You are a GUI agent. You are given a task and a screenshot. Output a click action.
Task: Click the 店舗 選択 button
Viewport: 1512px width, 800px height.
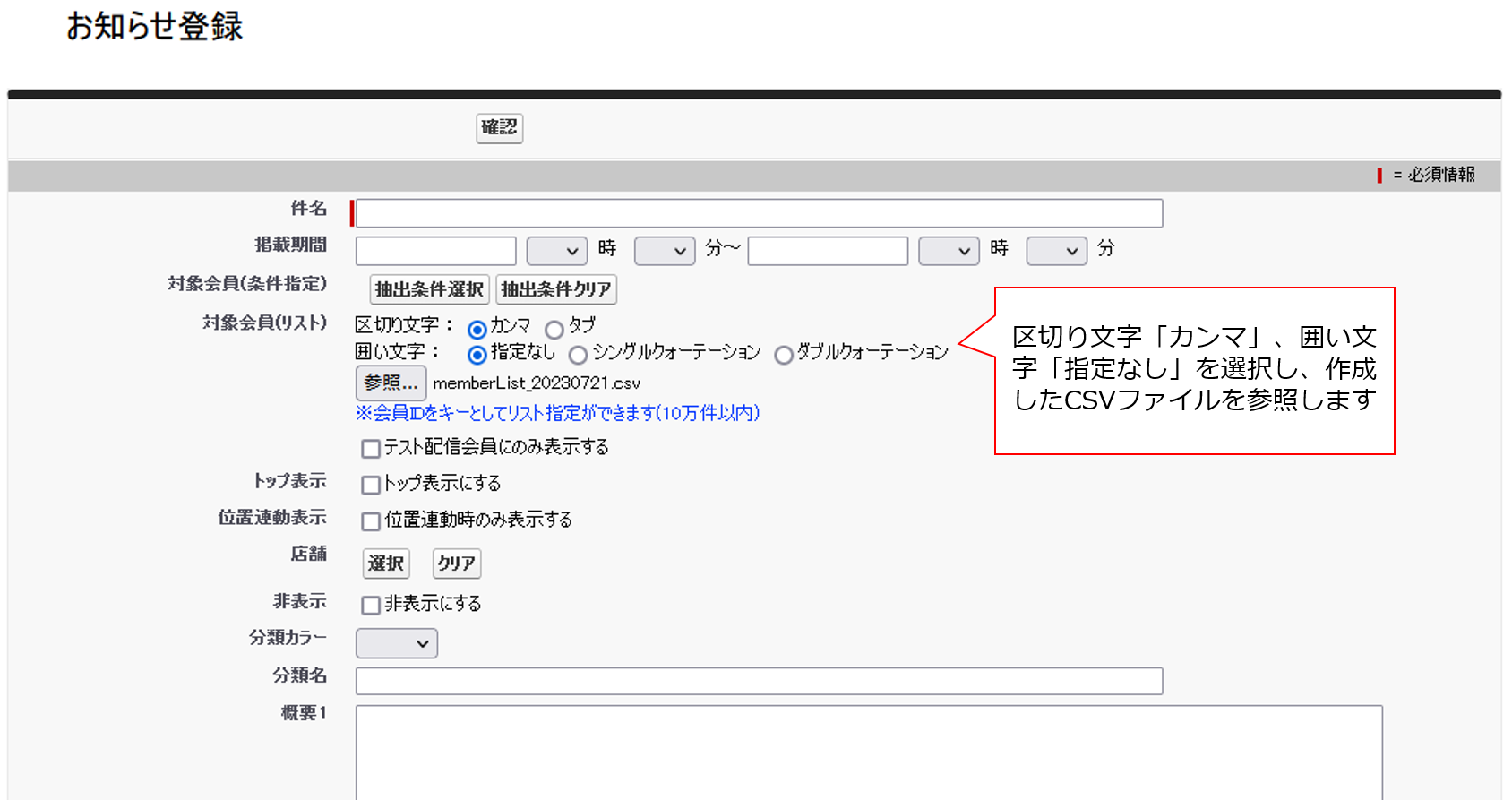coord(386,563)
